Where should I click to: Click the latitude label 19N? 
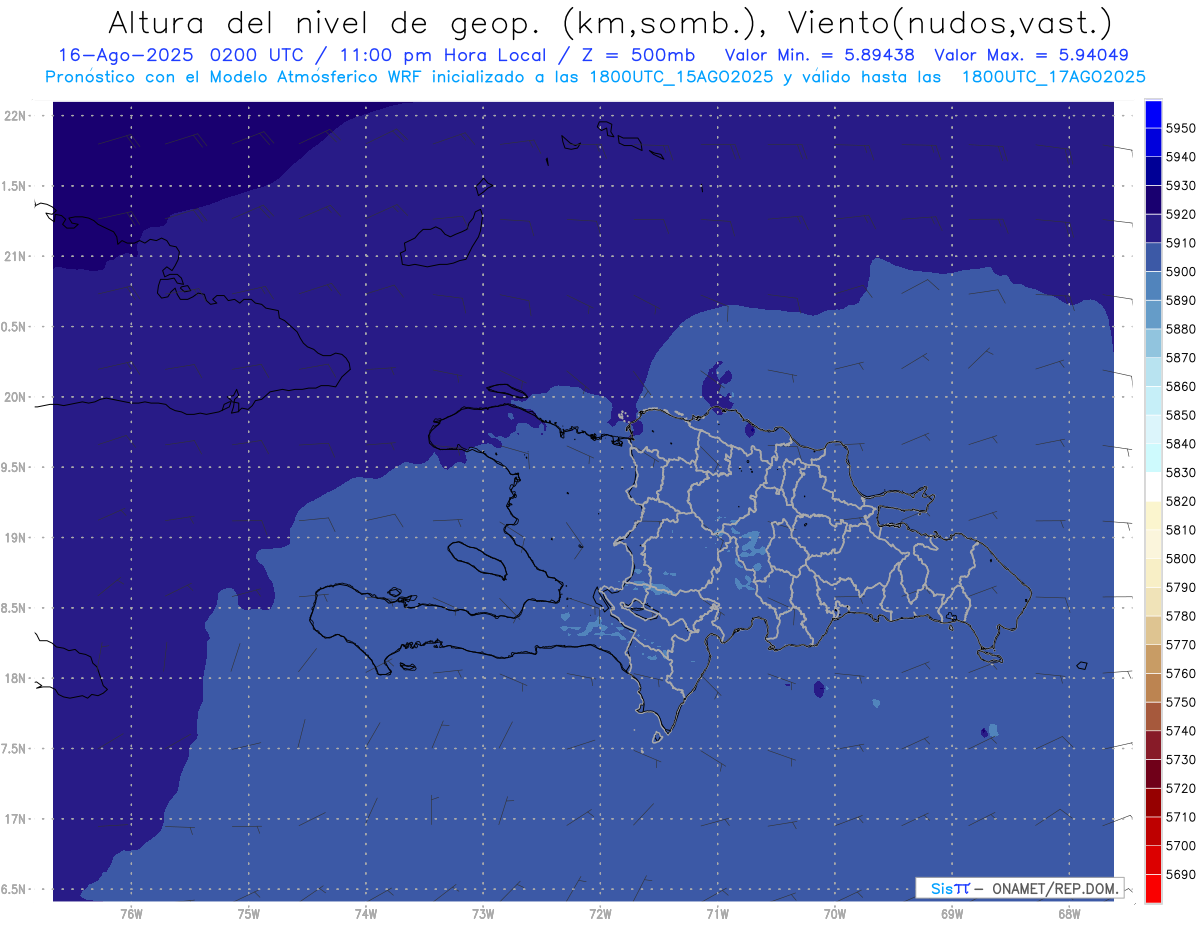15,538
